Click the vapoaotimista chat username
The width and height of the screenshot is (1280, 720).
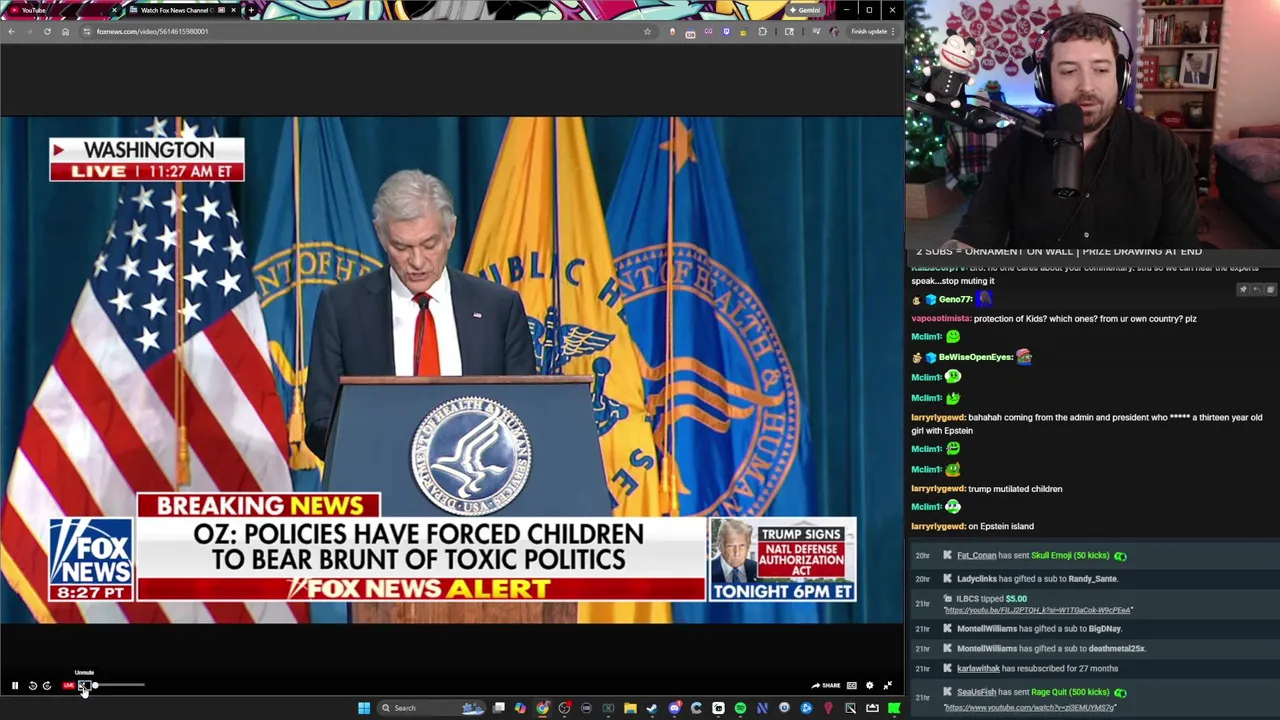941,318
